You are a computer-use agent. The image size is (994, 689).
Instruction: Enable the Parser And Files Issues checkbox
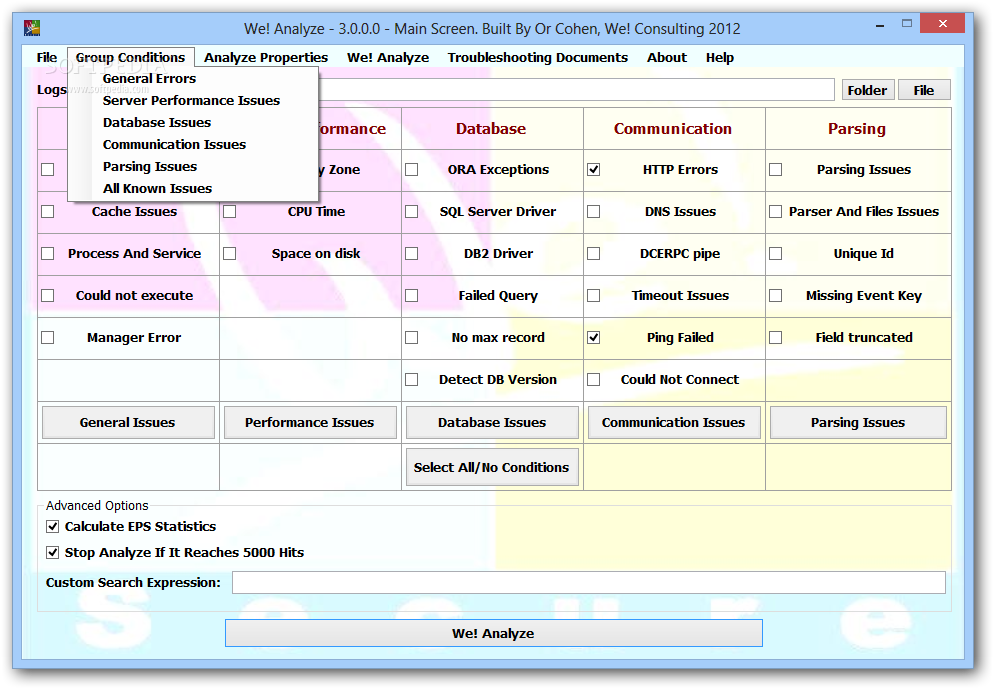point(775,212)
